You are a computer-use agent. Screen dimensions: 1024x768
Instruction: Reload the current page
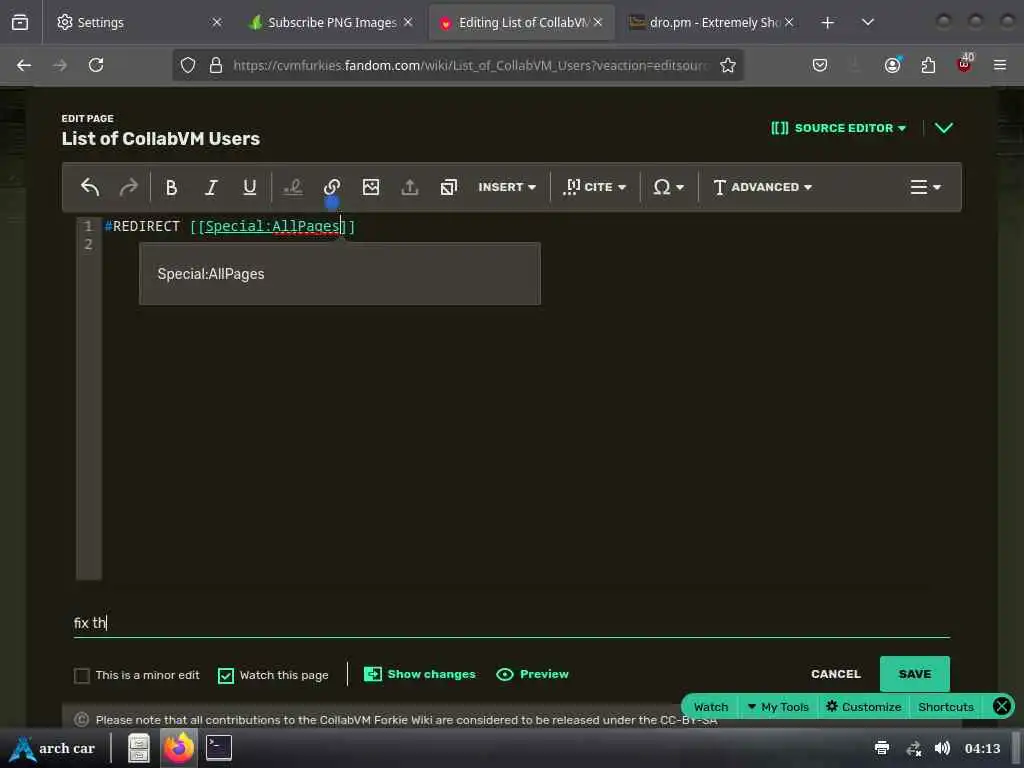(96, 65)
